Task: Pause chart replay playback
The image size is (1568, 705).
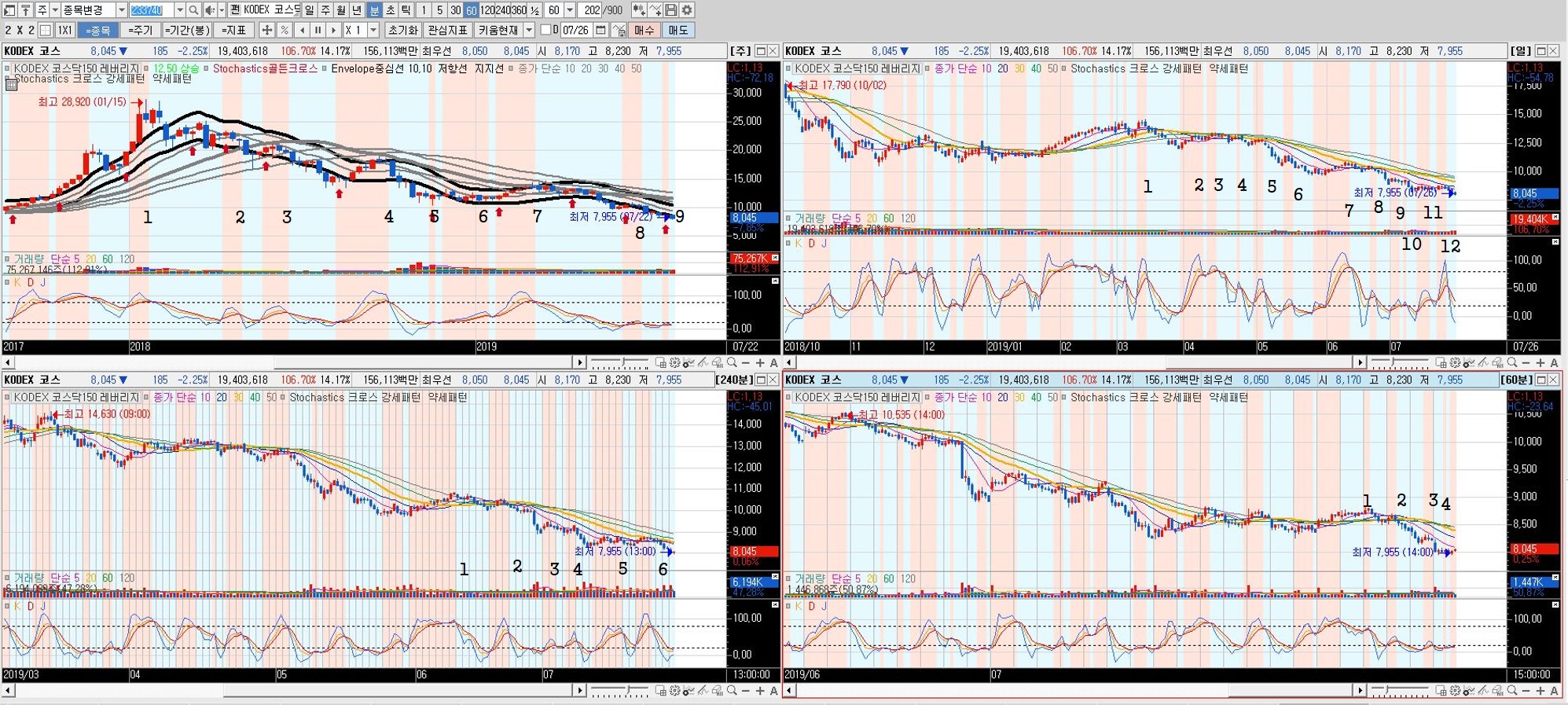Action: point(318,30)
